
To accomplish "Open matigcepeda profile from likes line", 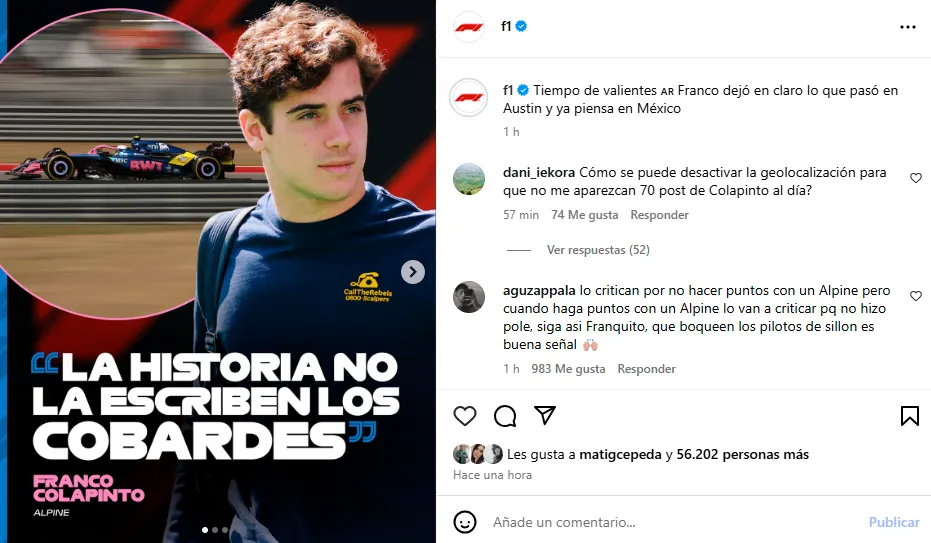I will click(620, 455).
